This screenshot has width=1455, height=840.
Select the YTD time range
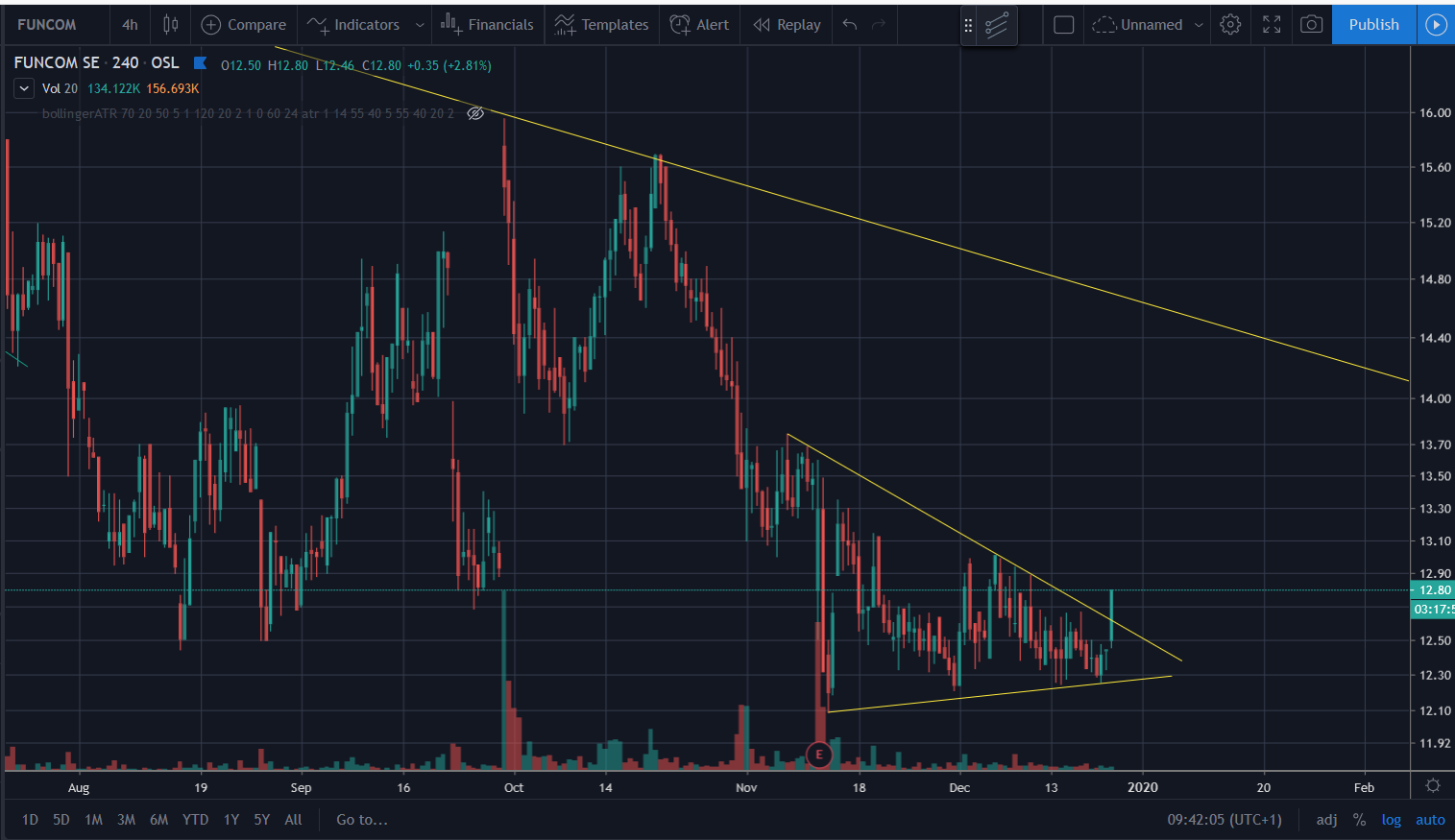click(x=195, y=819)
